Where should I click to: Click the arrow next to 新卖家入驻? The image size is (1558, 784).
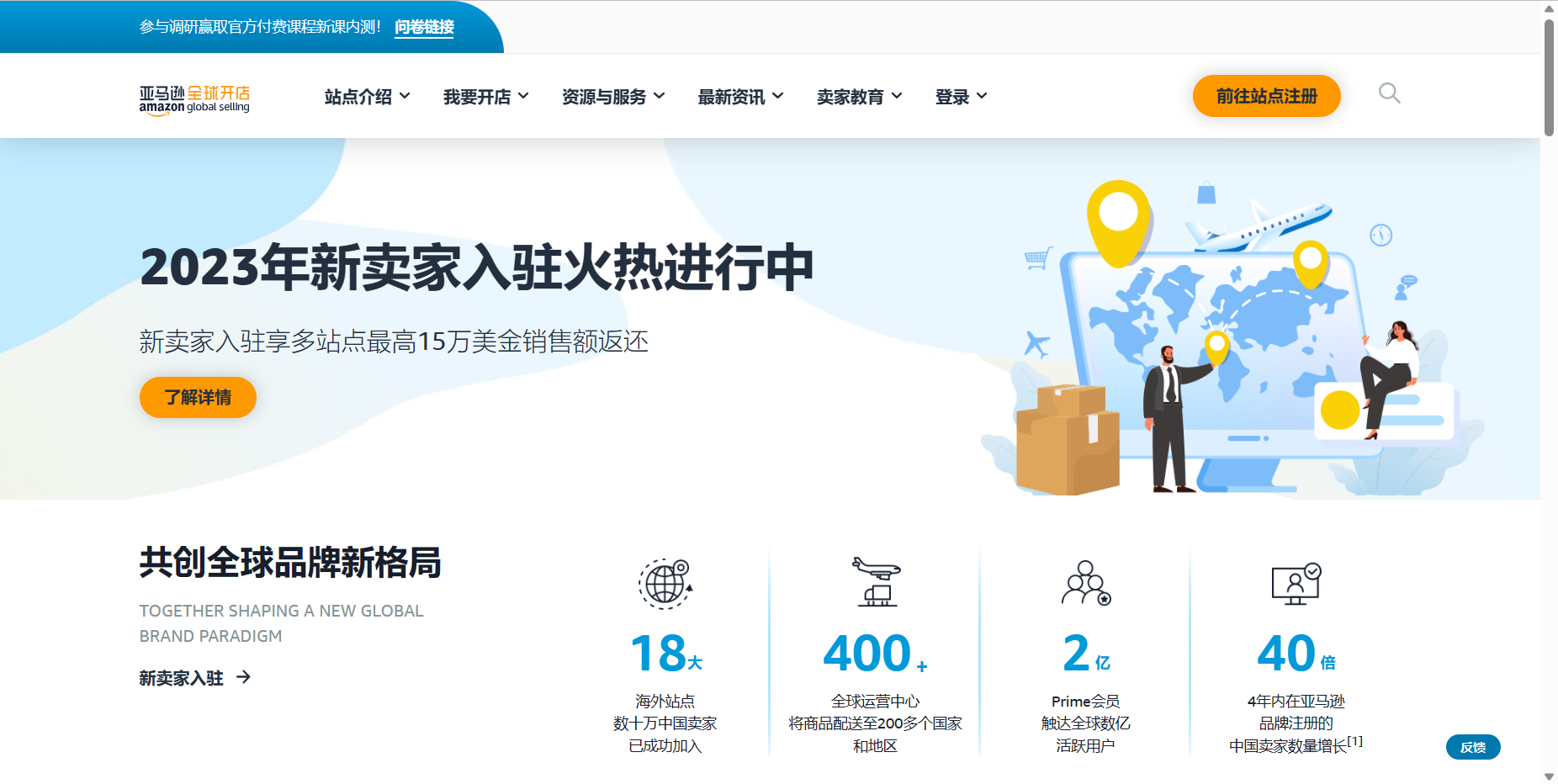point(244,677)
